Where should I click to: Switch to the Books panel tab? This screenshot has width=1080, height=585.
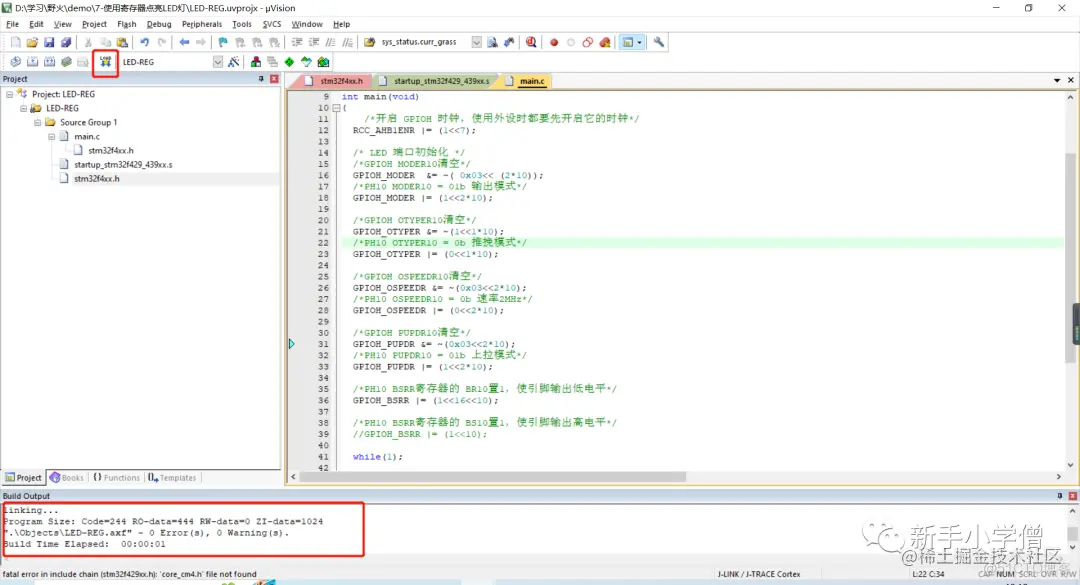tap(67, 478)
